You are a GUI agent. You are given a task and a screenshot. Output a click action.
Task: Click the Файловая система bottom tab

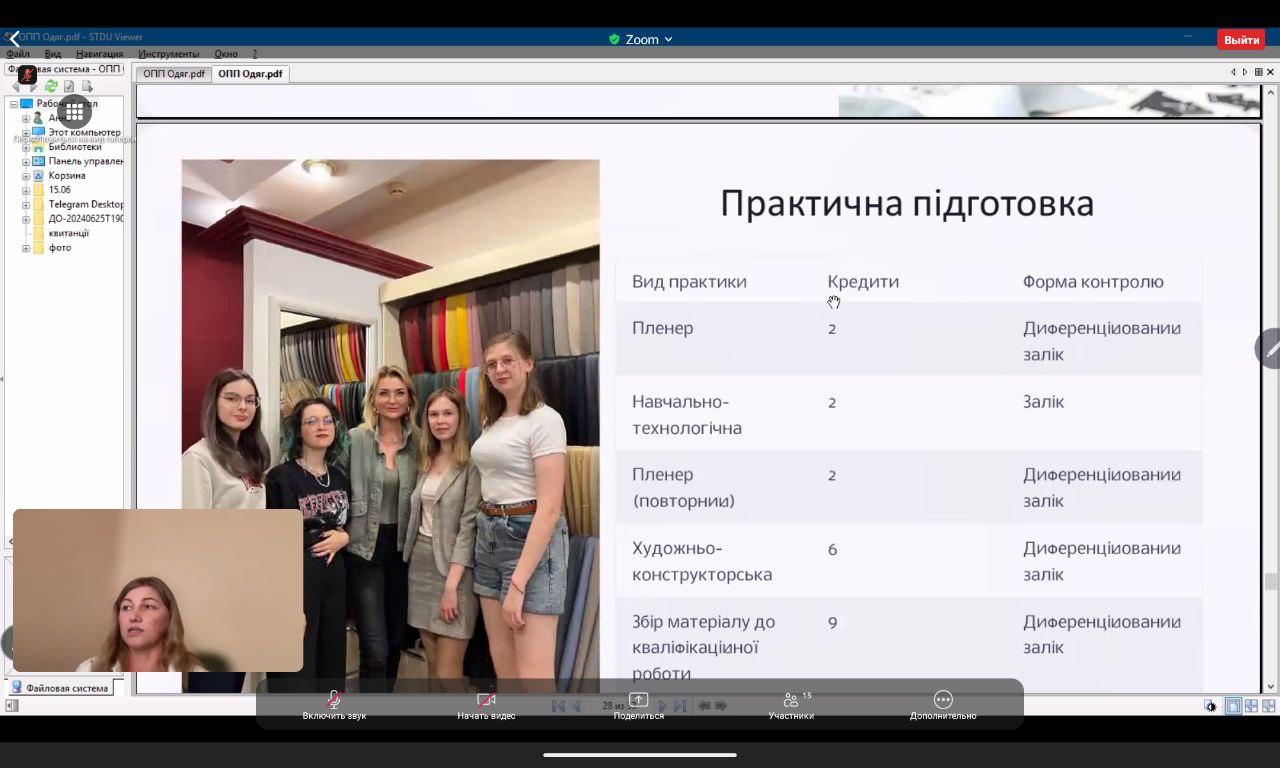(x=60, y=688)
